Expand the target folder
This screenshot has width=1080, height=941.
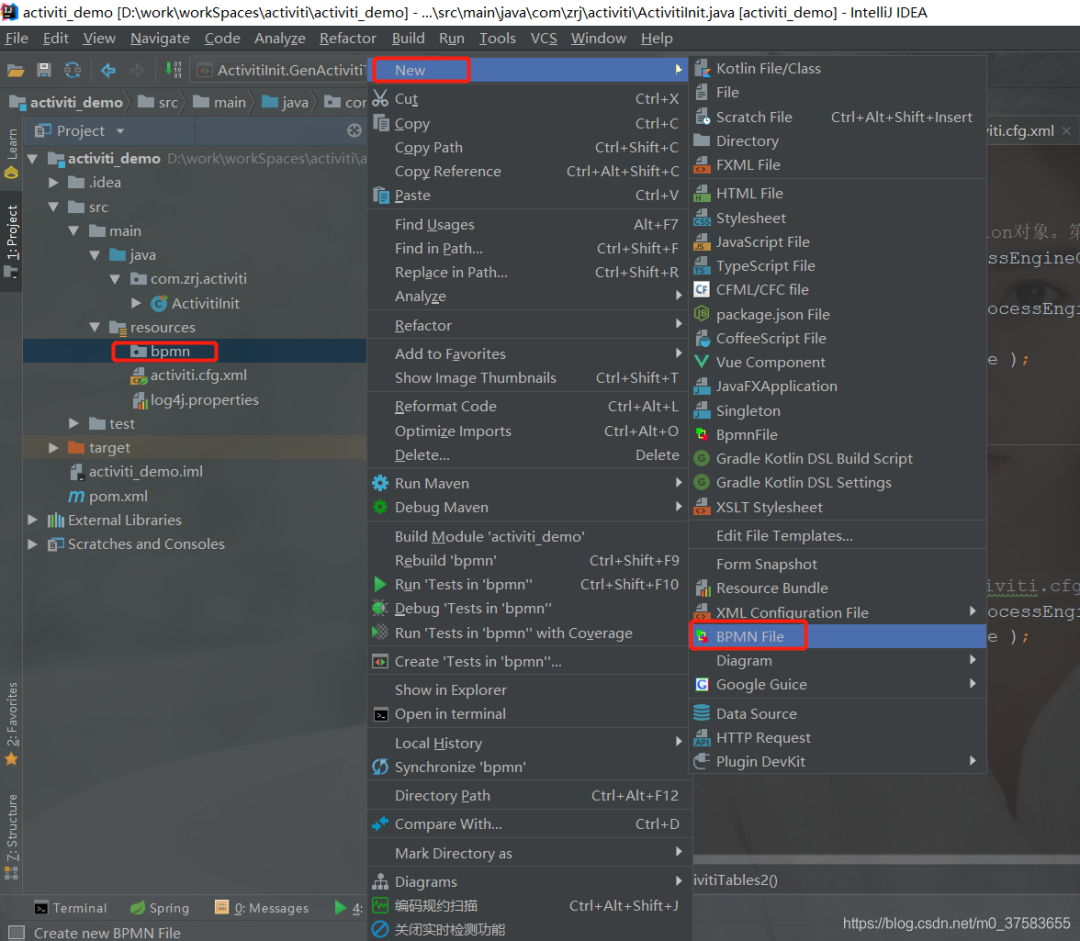(x=53, y=448)
